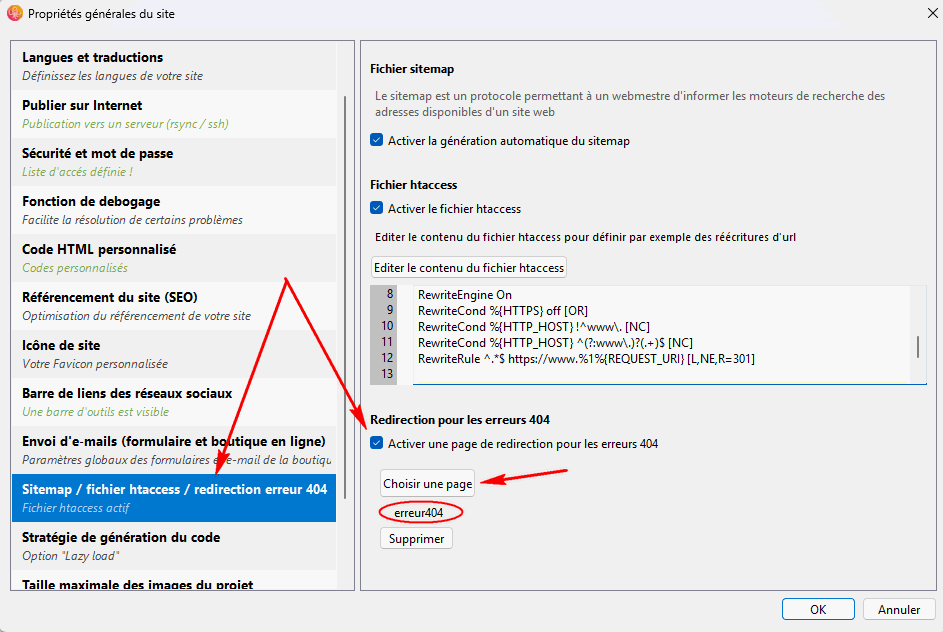The width and height of the screenshot is (943, 632).
Task: Toggle automatic sitemap generation checkbox
Action: [376, 140]
